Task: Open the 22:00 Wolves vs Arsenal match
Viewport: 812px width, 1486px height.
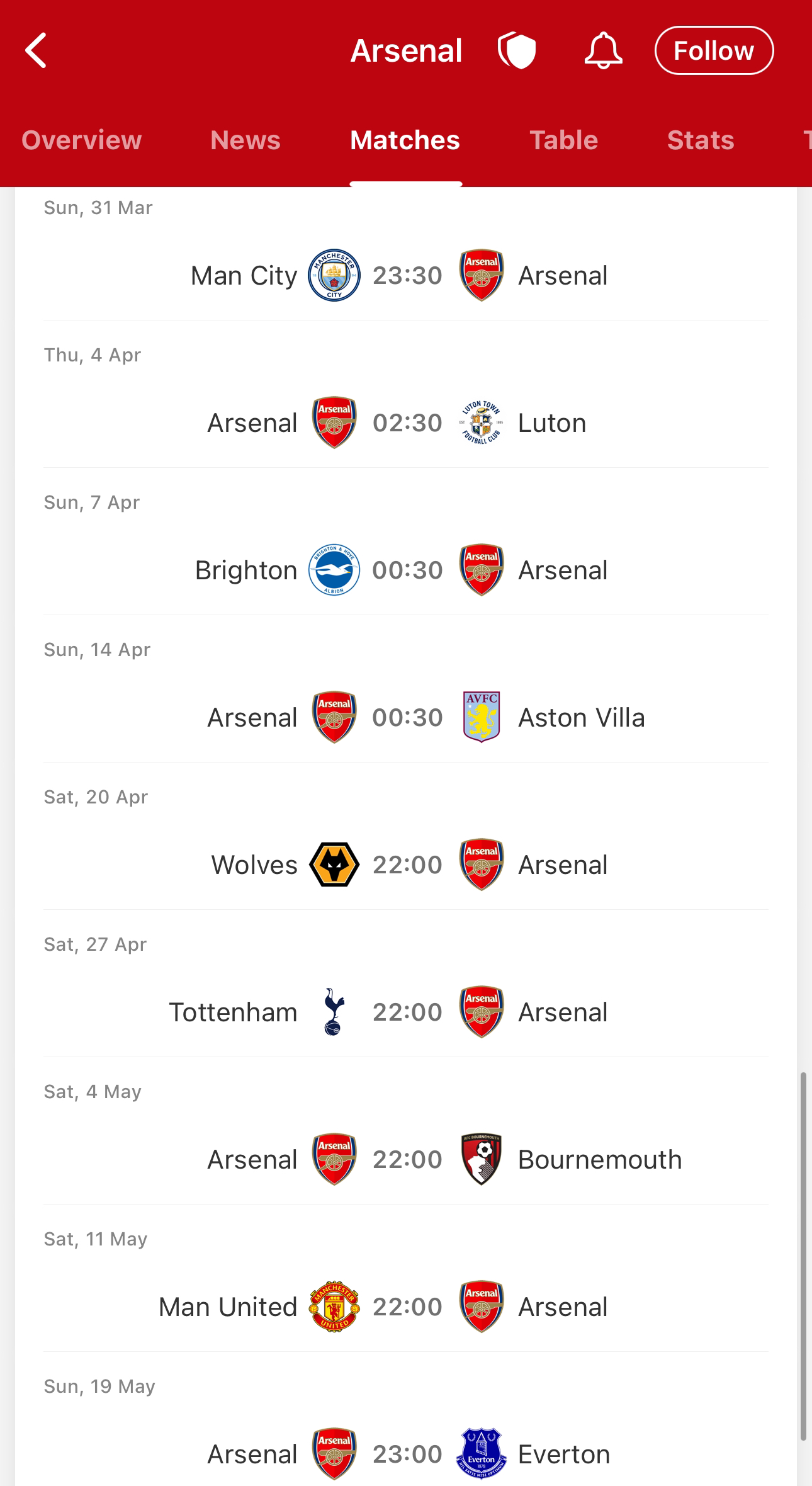Action: pos(406,865)
